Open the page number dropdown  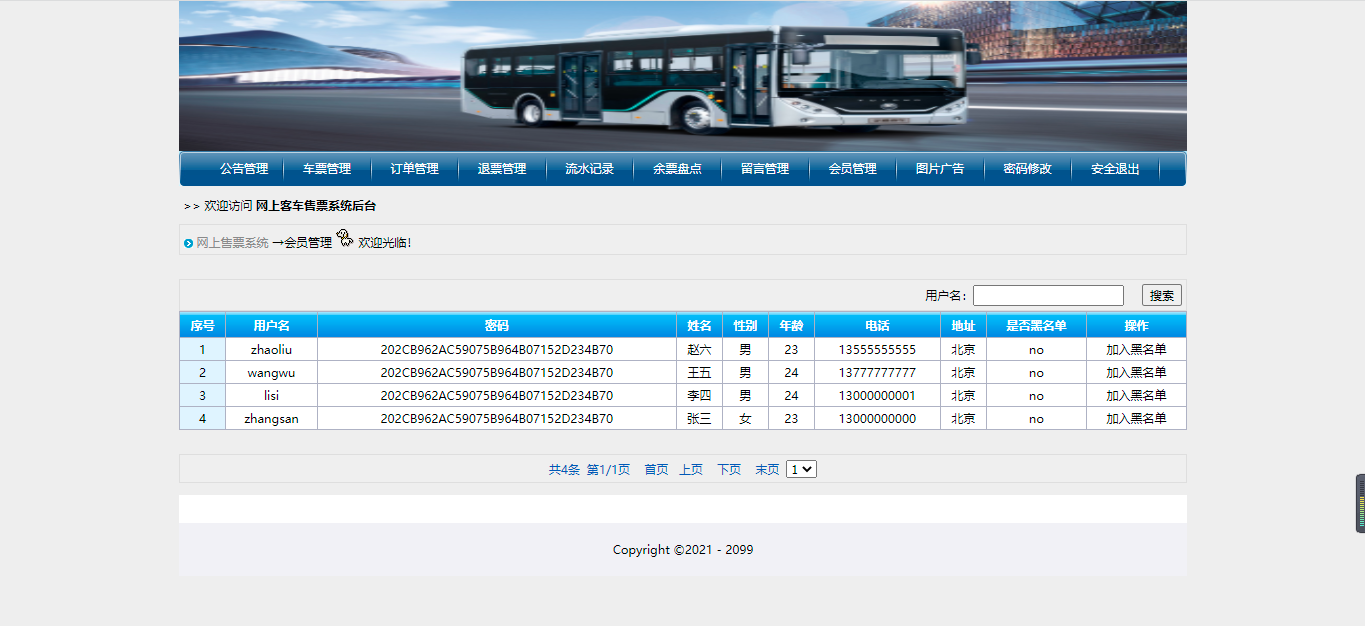tap(801, 469)
